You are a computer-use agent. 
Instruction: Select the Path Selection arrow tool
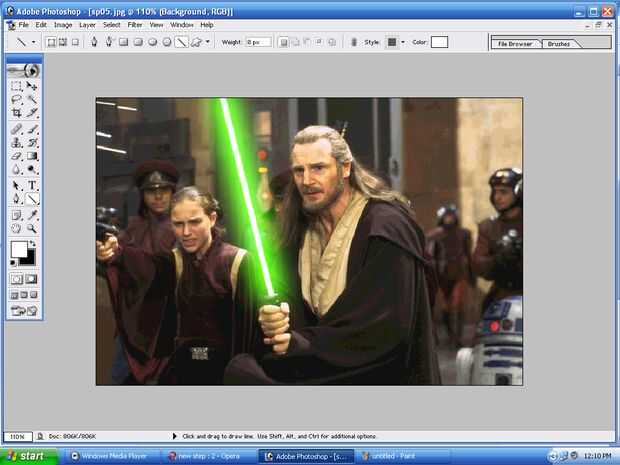click(x=16, y=185)
